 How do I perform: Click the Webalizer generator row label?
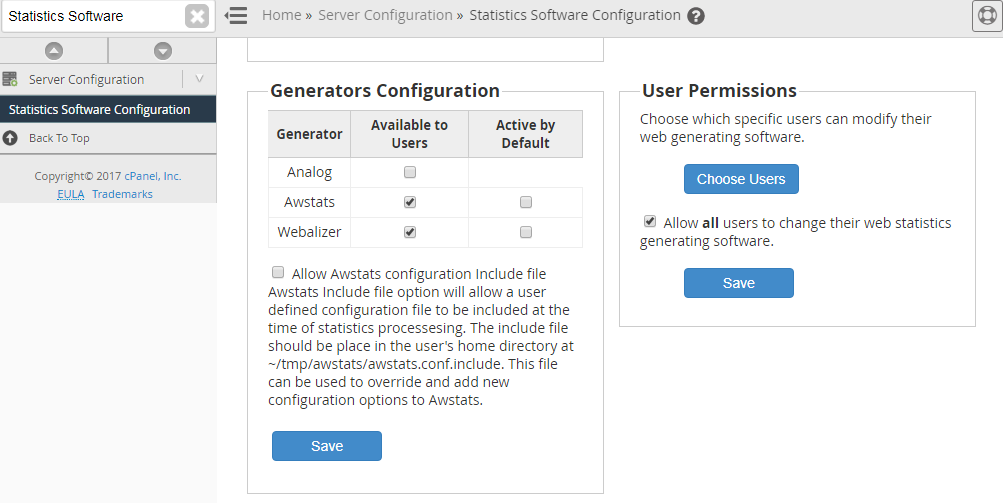tap(310, 232)
